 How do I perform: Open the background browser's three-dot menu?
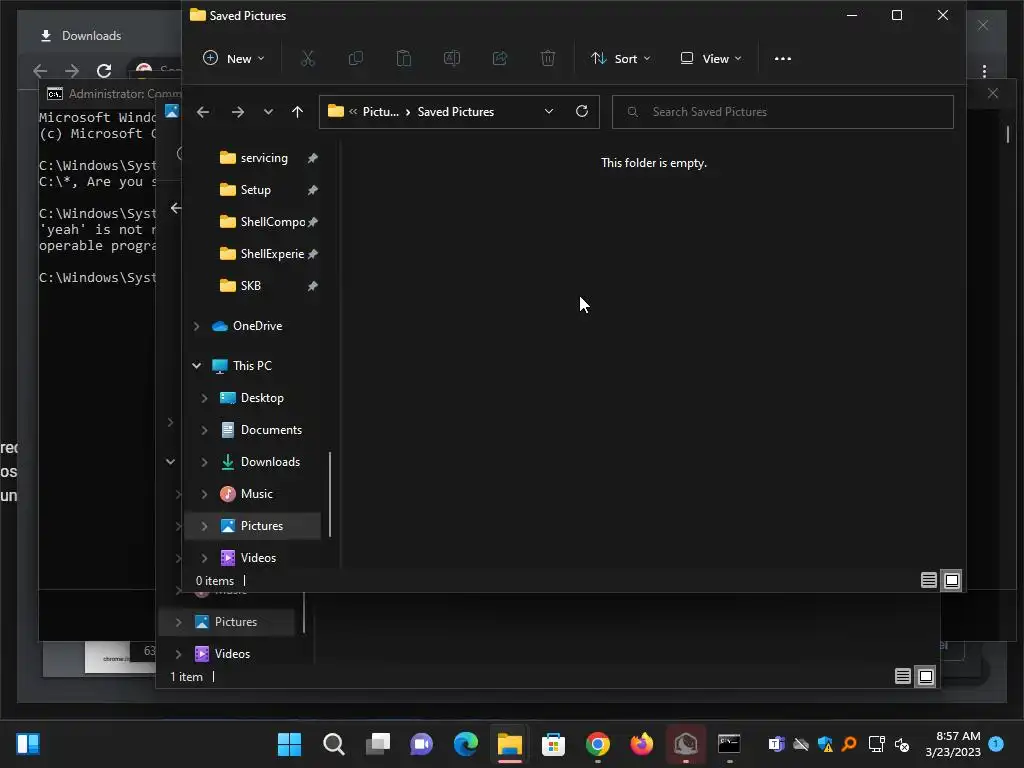click(x=984, y=71)
